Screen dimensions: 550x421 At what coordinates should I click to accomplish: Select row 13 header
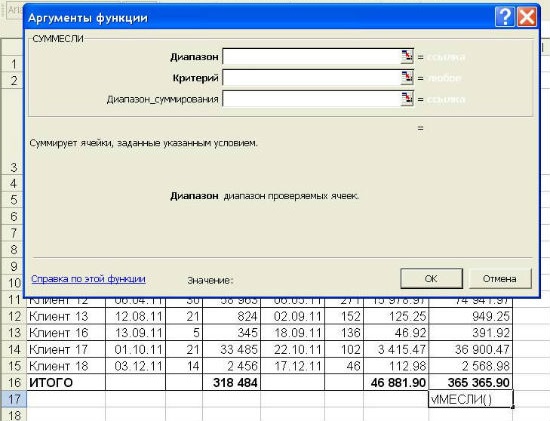(13, 333)
